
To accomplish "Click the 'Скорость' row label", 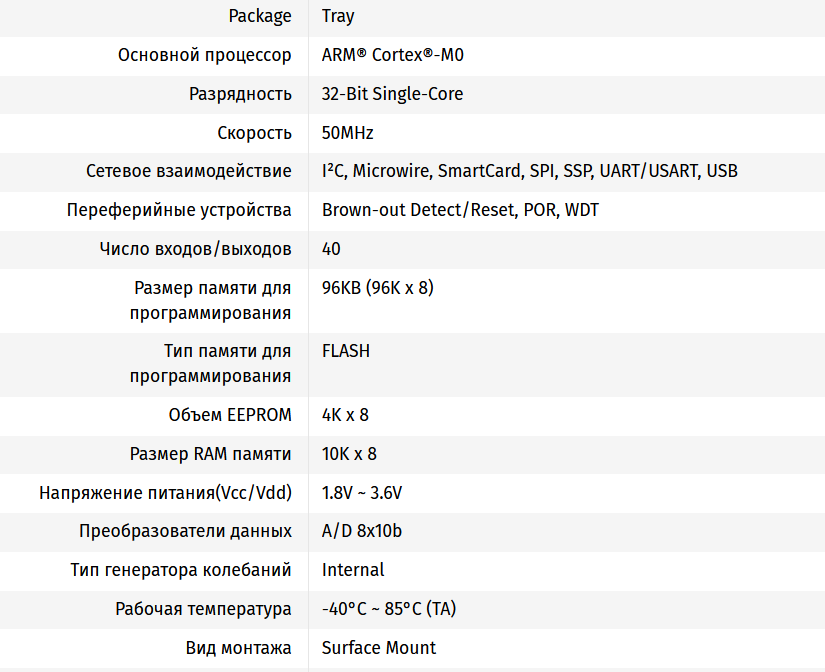I will (254, 133).
